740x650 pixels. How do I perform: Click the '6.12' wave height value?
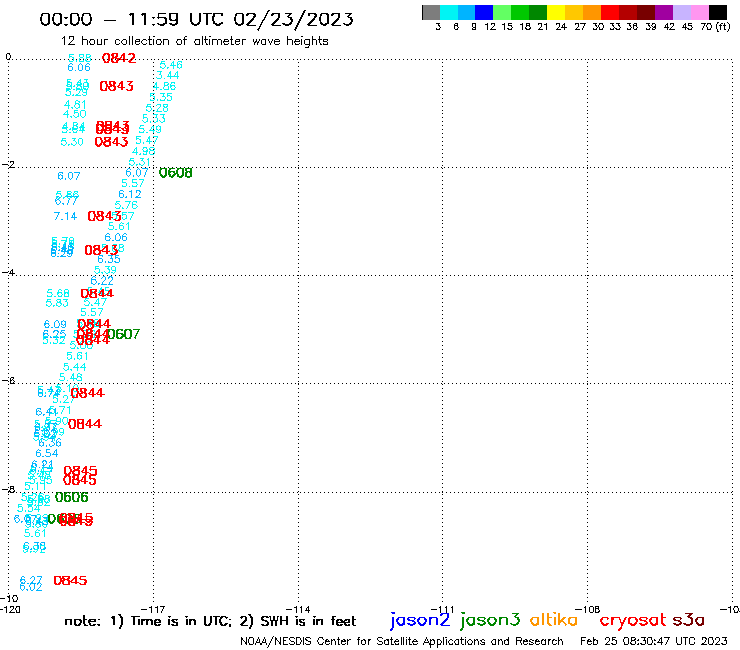(x=130, y=194)
